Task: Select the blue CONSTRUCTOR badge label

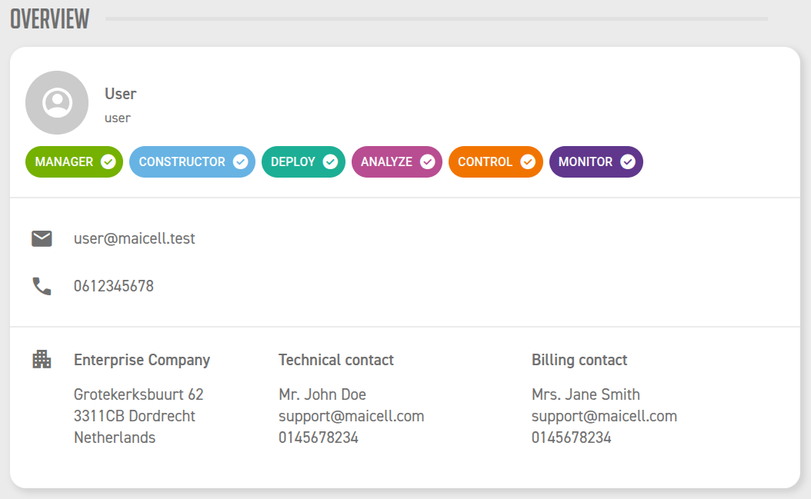Action: (182, 162)
